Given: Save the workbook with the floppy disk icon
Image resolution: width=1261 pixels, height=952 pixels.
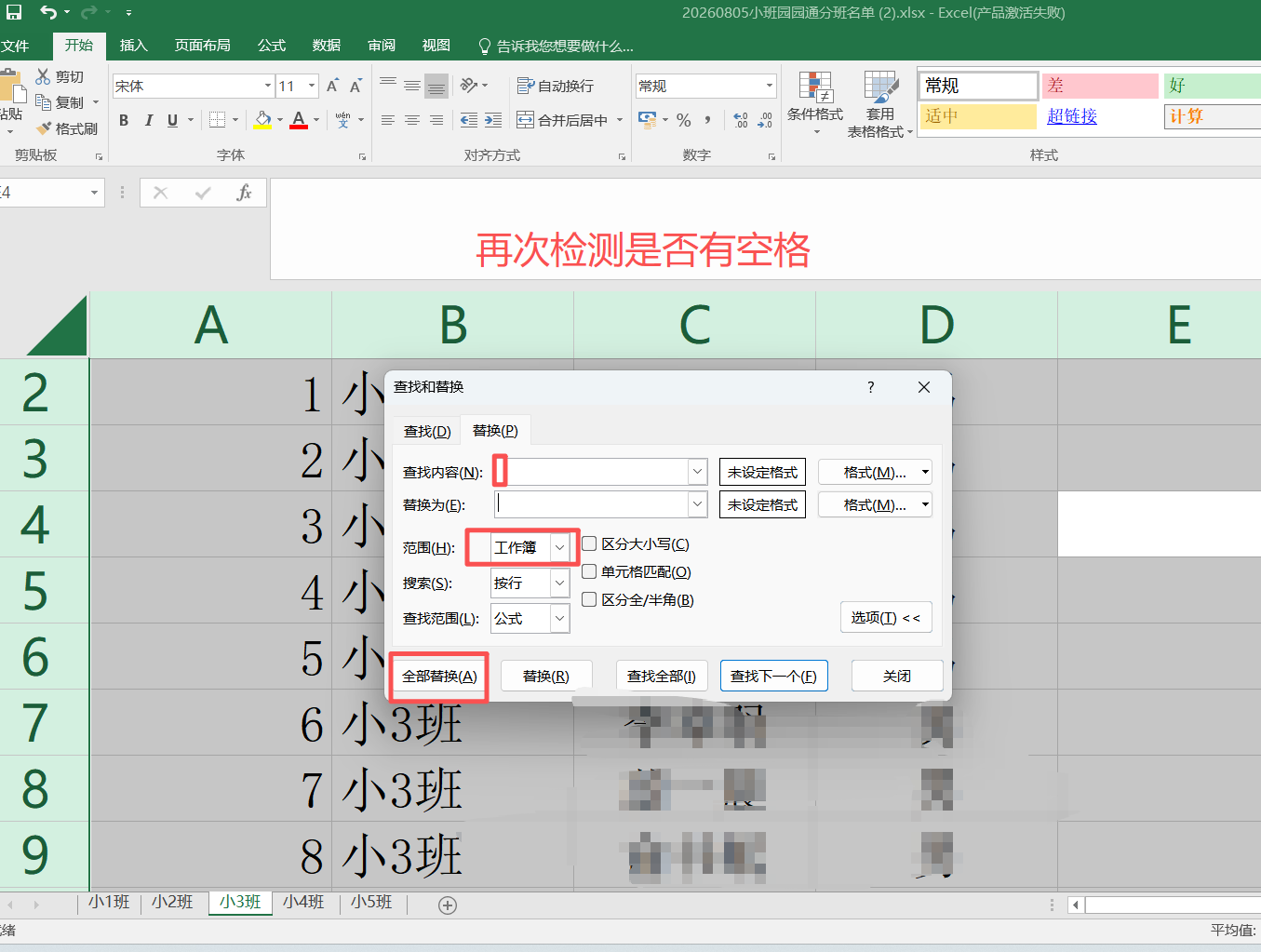Looking at the screenshot, I should [x=13, y=12].
